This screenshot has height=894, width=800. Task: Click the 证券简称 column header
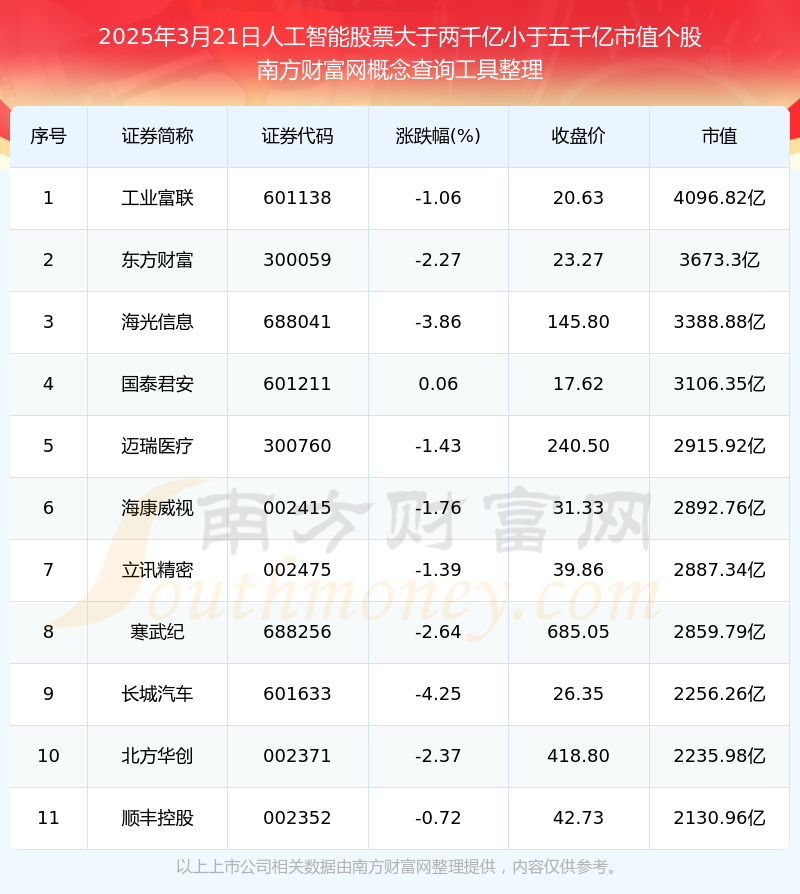(157, 136)
